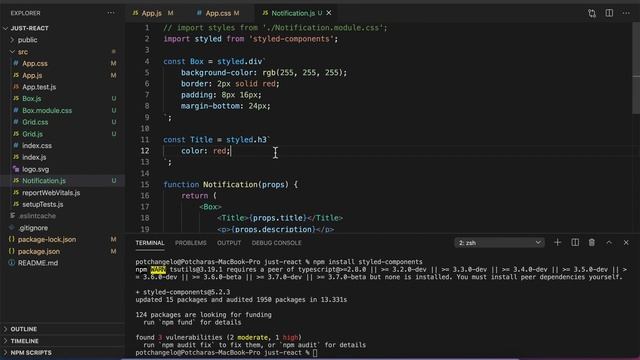Click the hash icon on the App.css tab

tap(199, 13)
